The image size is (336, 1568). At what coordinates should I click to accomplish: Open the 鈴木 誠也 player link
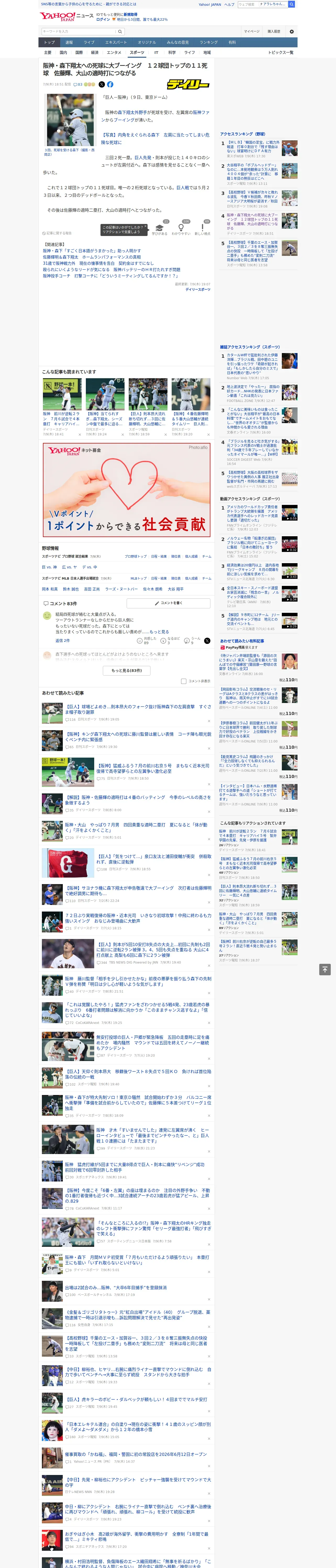(71, 589)
